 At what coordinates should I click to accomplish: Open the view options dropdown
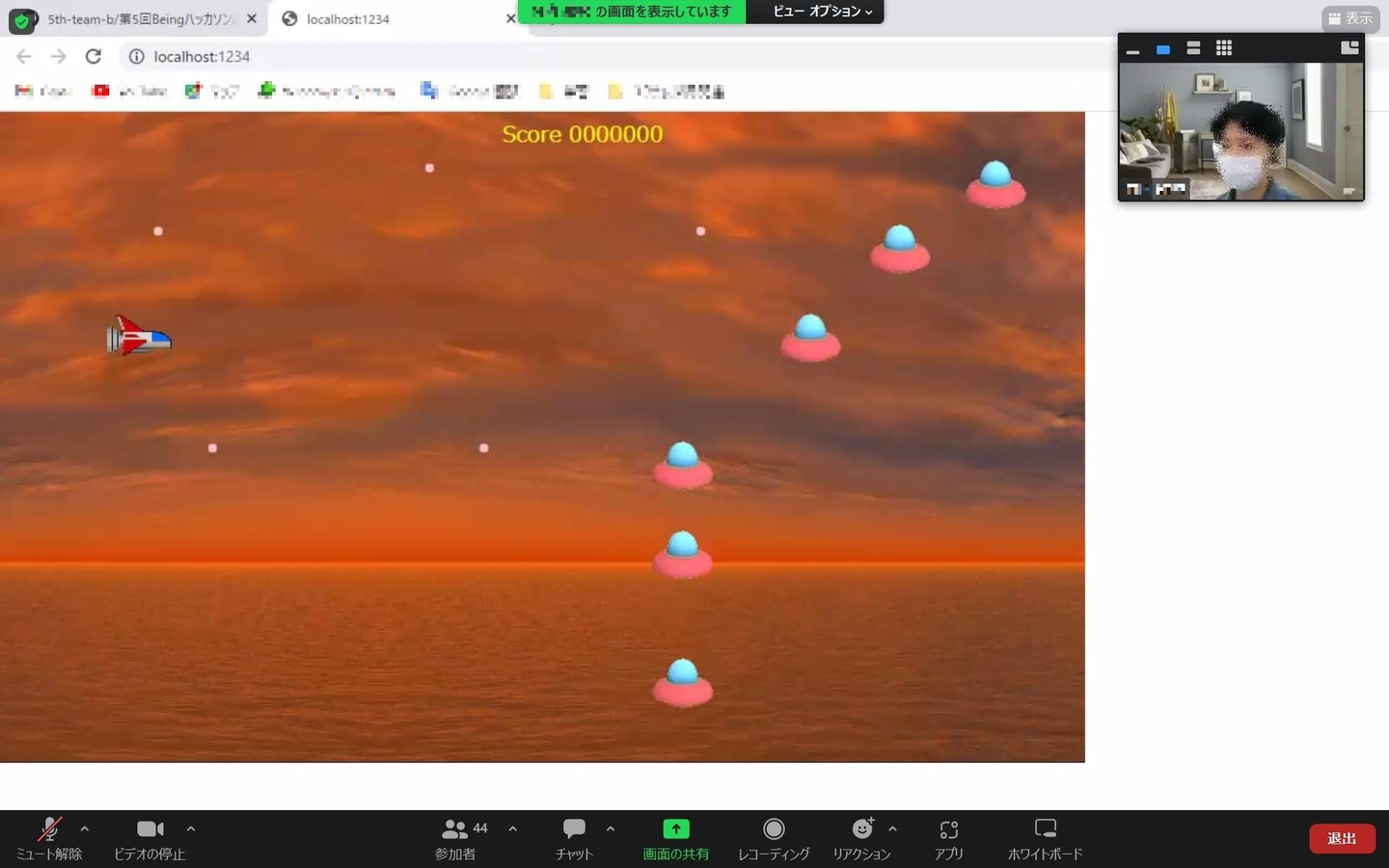pos(822,12)
